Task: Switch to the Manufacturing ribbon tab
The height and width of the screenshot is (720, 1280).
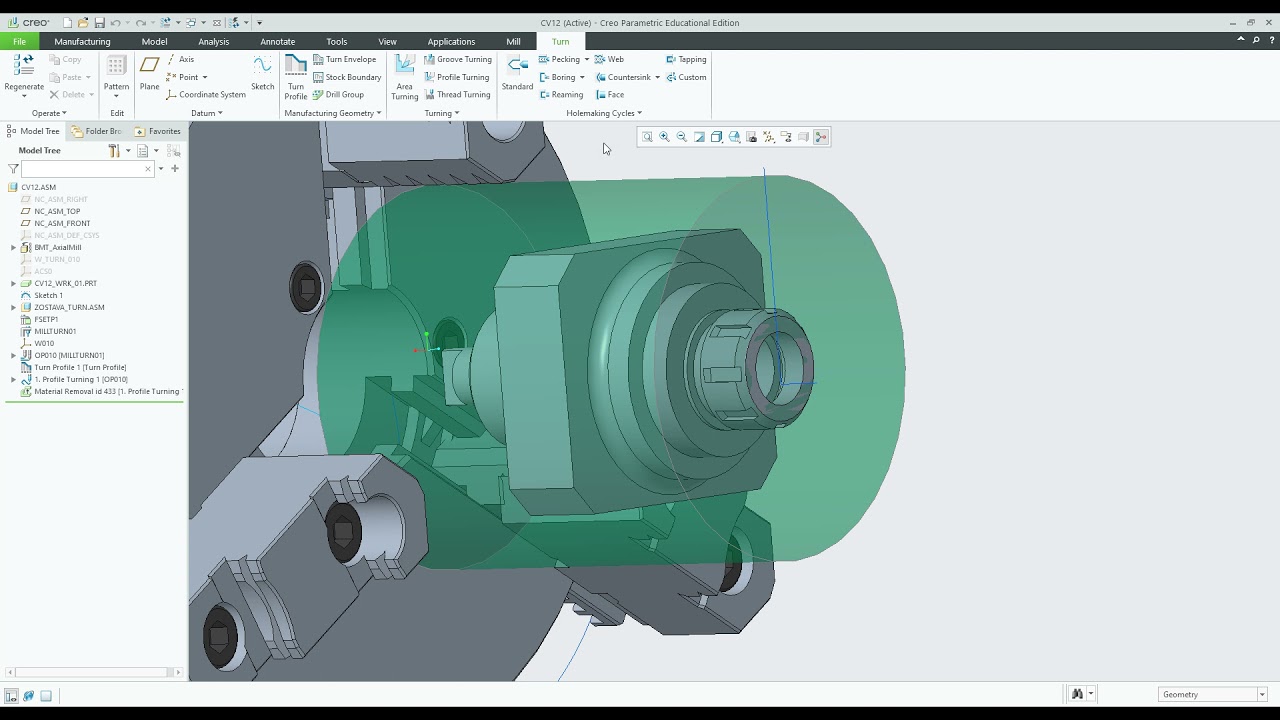Action: point(82,41)
